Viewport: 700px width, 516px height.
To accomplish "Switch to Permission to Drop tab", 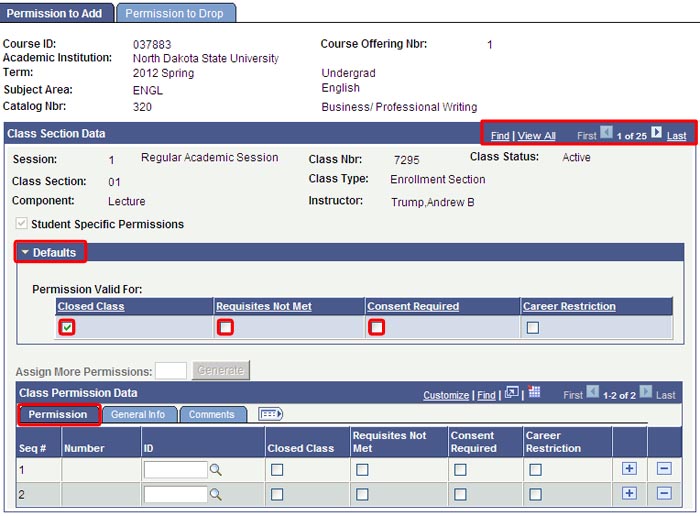I will [x=176, y=13].
